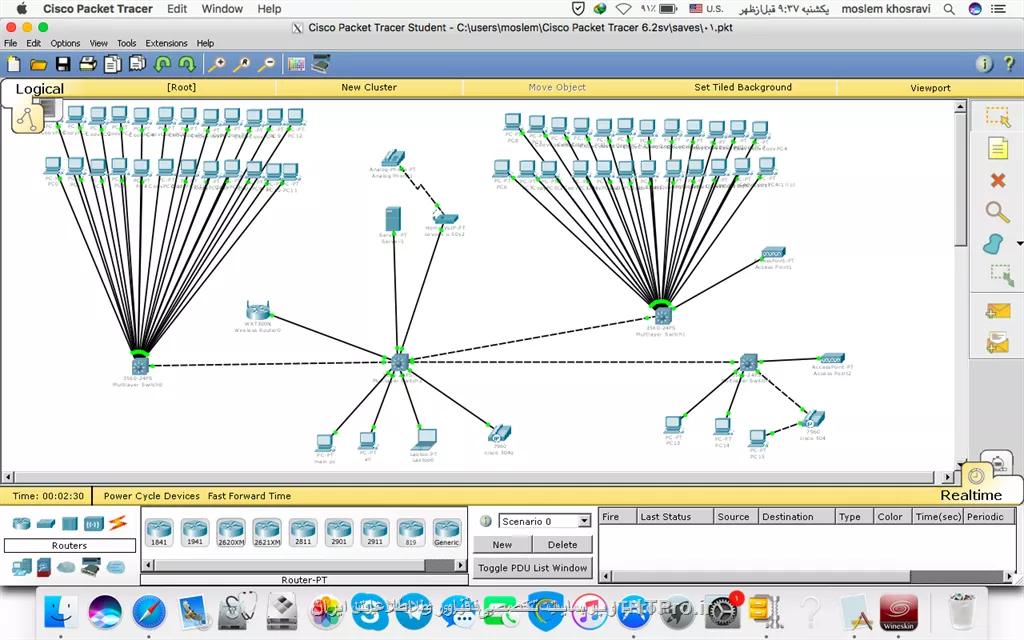This screenshot has width=1024, height=640.
Task: Choose the 2901 router model
Action: (338, 532)
